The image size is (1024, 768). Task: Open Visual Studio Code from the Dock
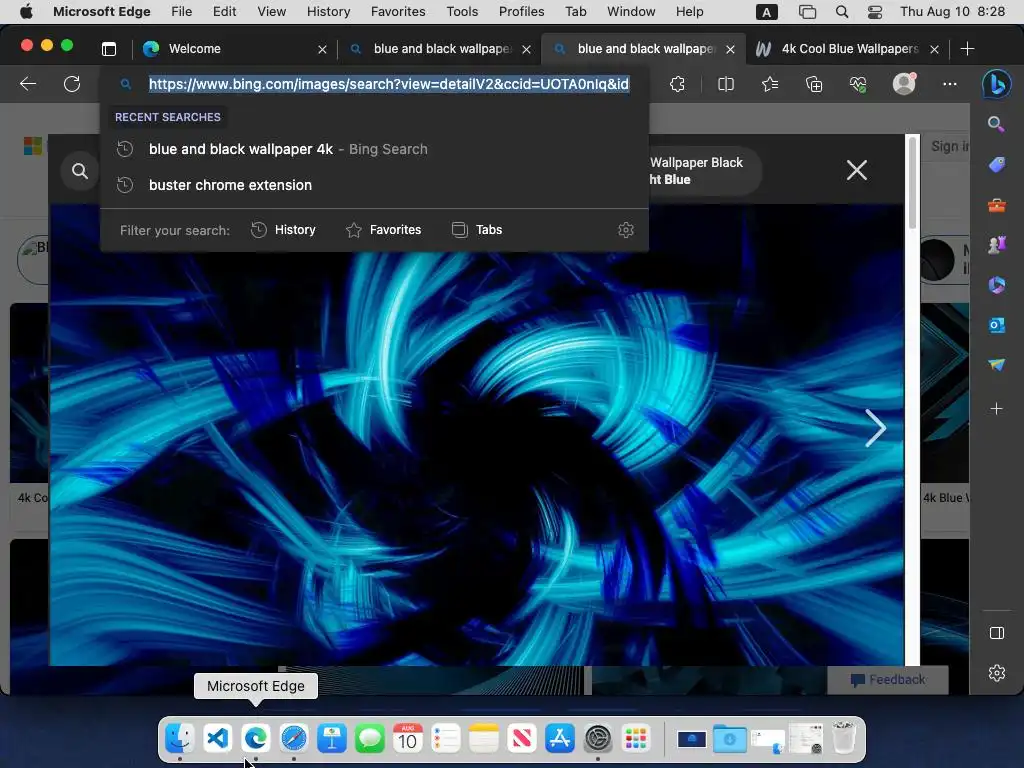tap(217, 739)
